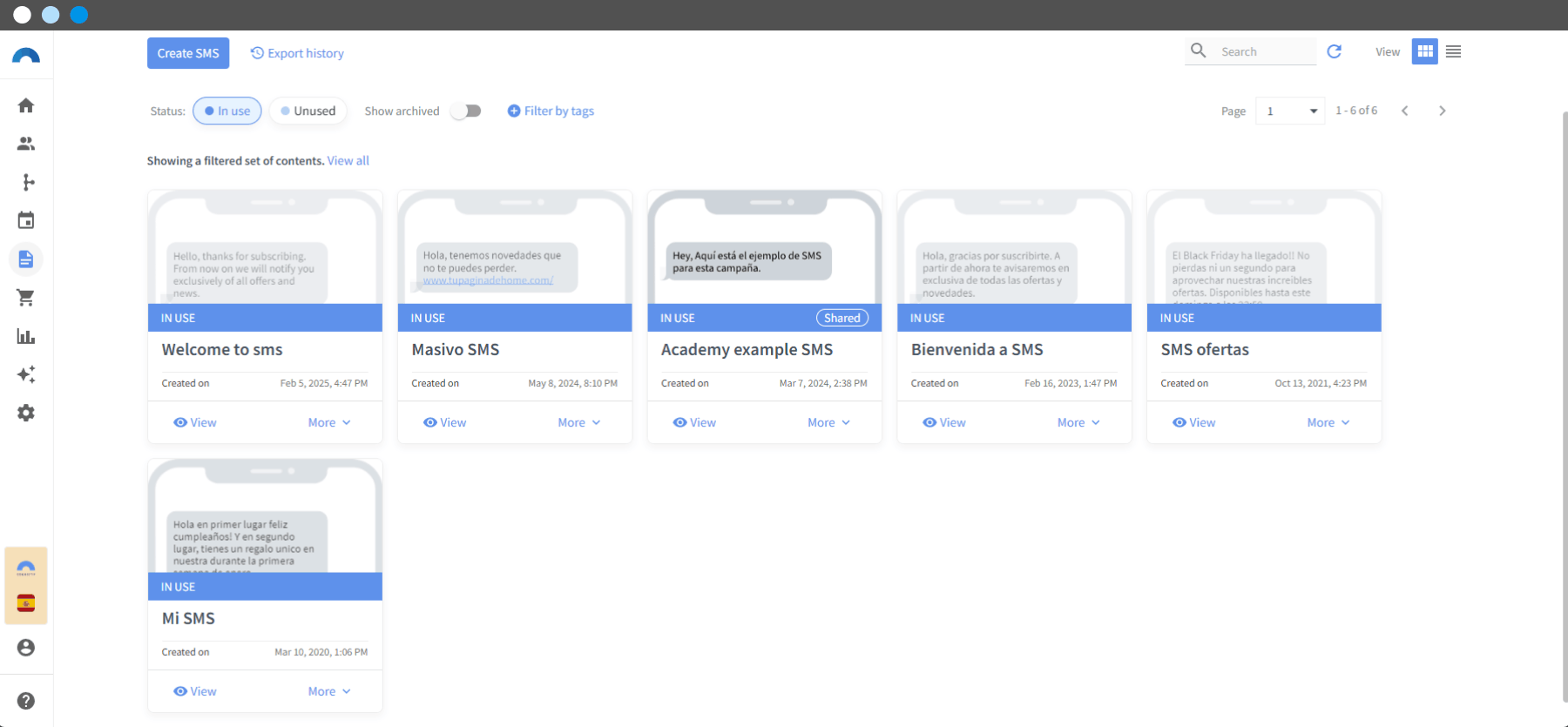Open the bar chart reports icon
Image resolution: width=1568 pixels, height=727 pixels.
(x=26, y=336)
